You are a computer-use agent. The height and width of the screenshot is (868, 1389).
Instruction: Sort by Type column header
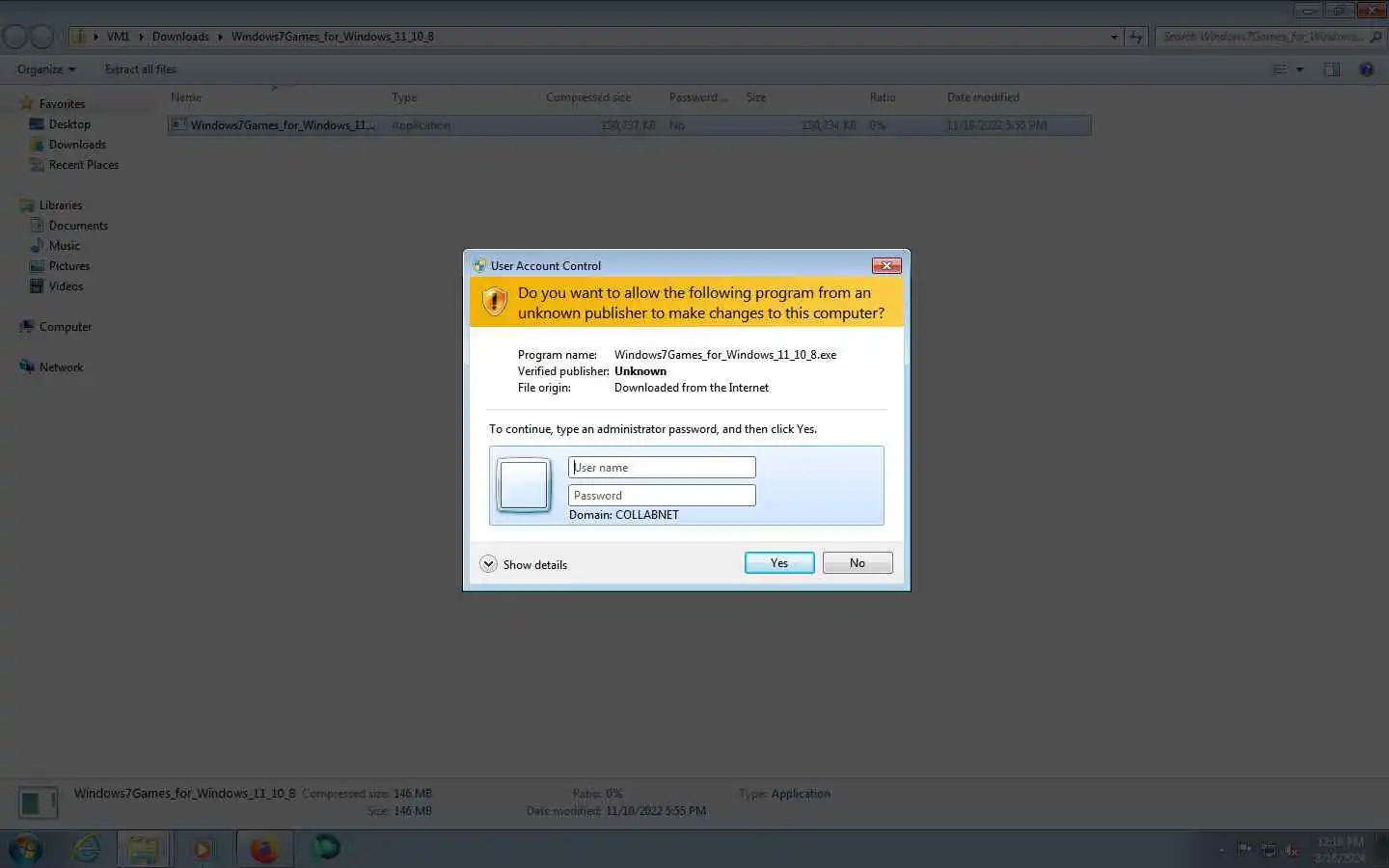pos(404,97)
